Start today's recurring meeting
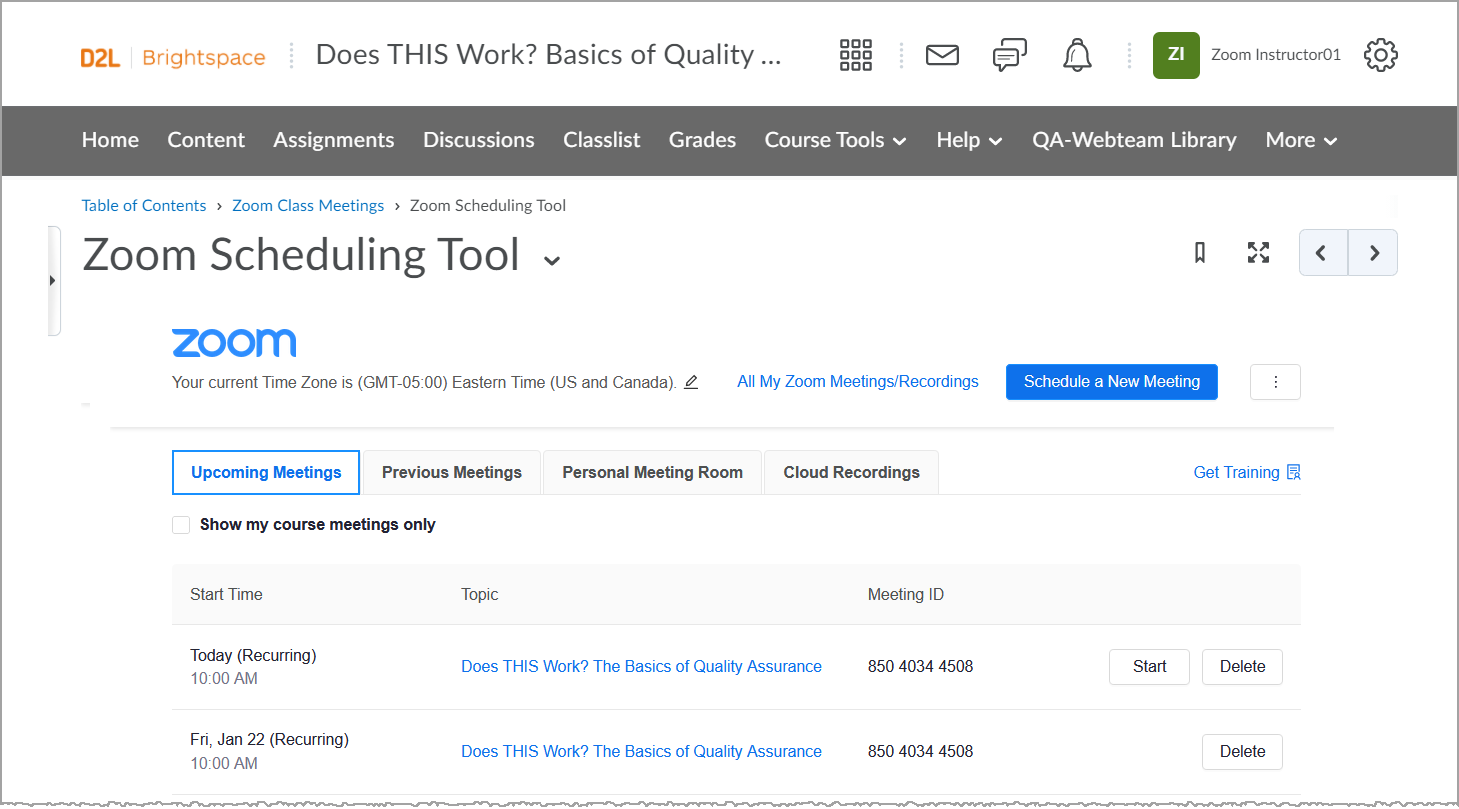 pyautogui.click(x=1149, y=667)
